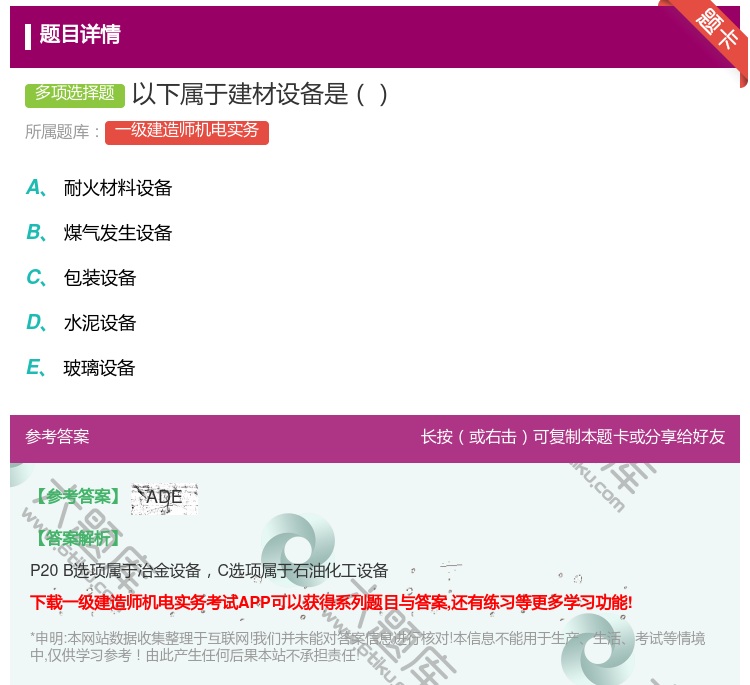Click the P20 B选项属于冶金设备 explanation line
This screenshot has width=750, height=685.
[x=209, y=571]
